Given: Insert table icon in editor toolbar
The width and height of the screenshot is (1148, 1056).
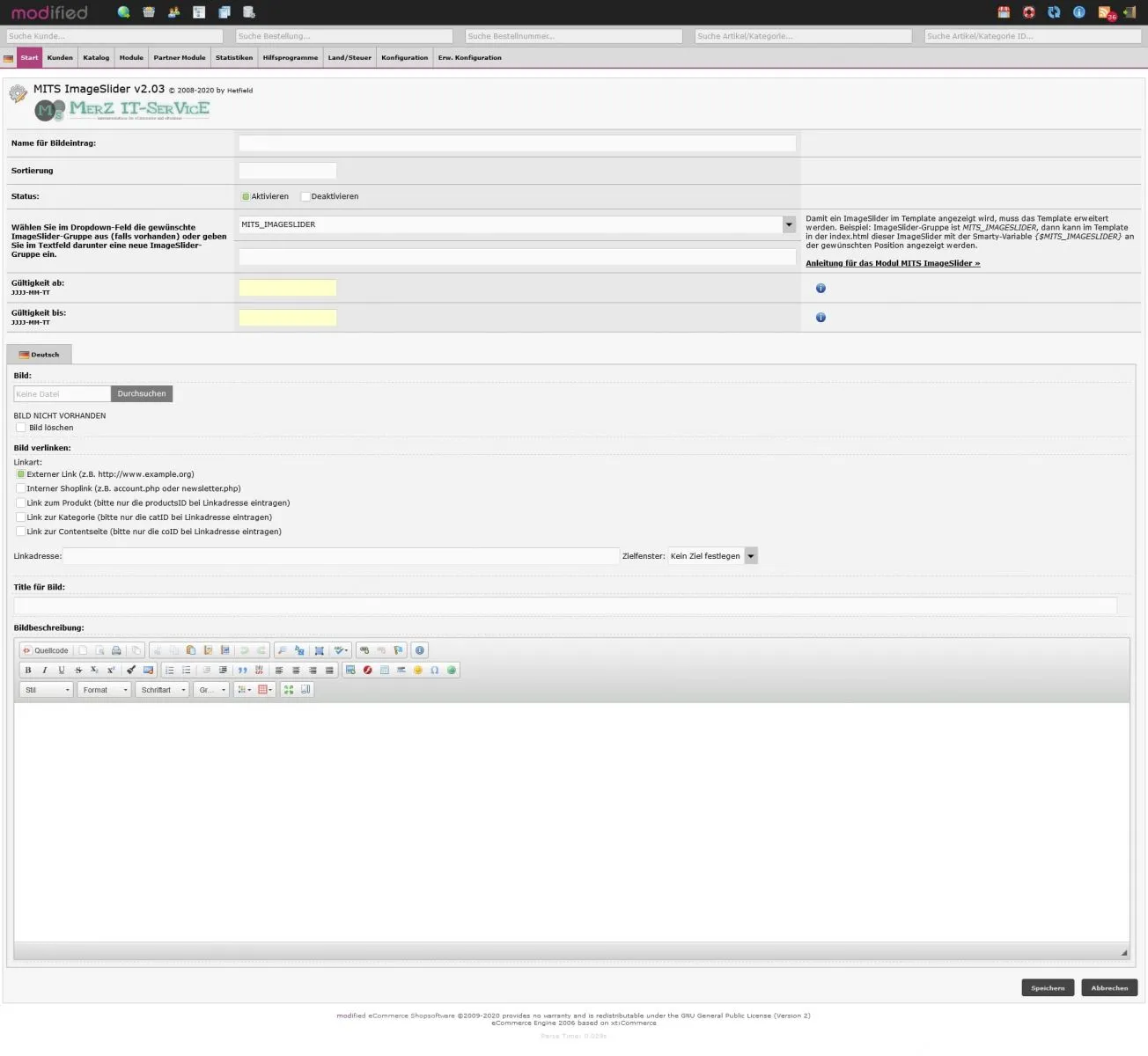Looking at the screenshot, I should pos(384,670).
